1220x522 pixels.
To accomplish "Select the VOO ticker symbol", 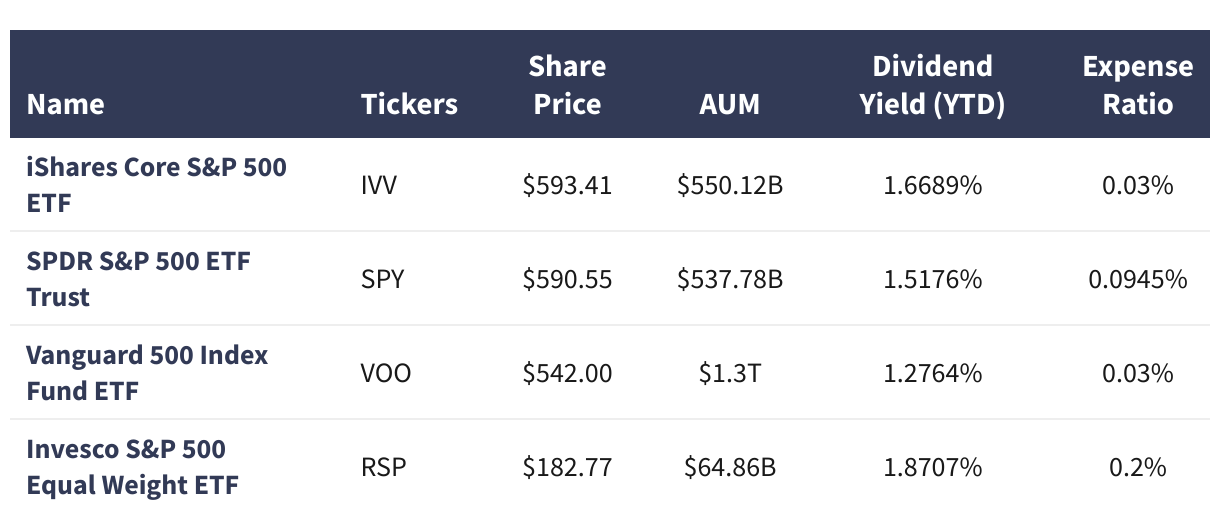I will tap(386, 373).
